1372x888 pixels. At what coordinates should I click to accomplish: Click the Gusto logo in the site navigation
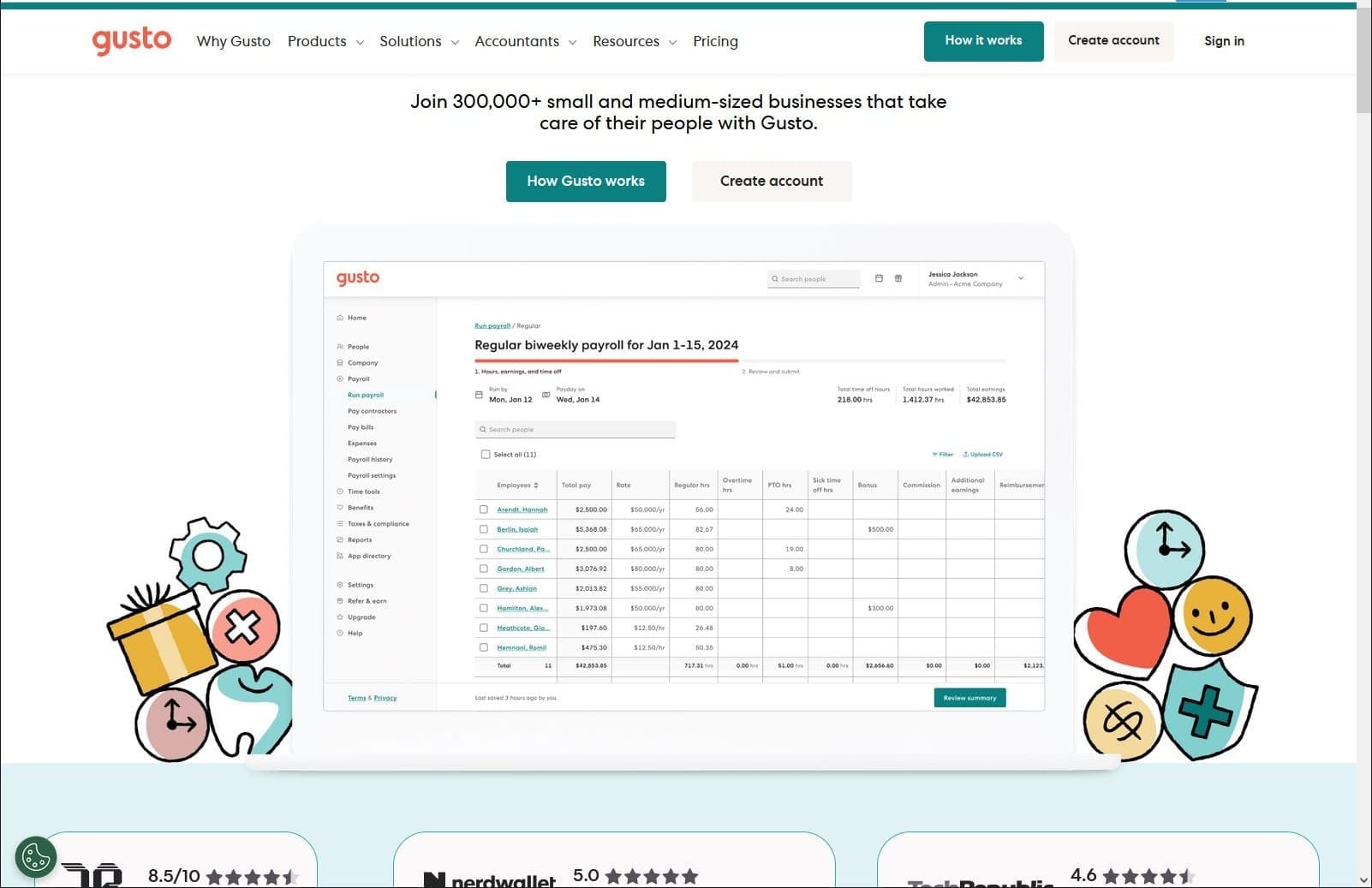pos(132,40)
